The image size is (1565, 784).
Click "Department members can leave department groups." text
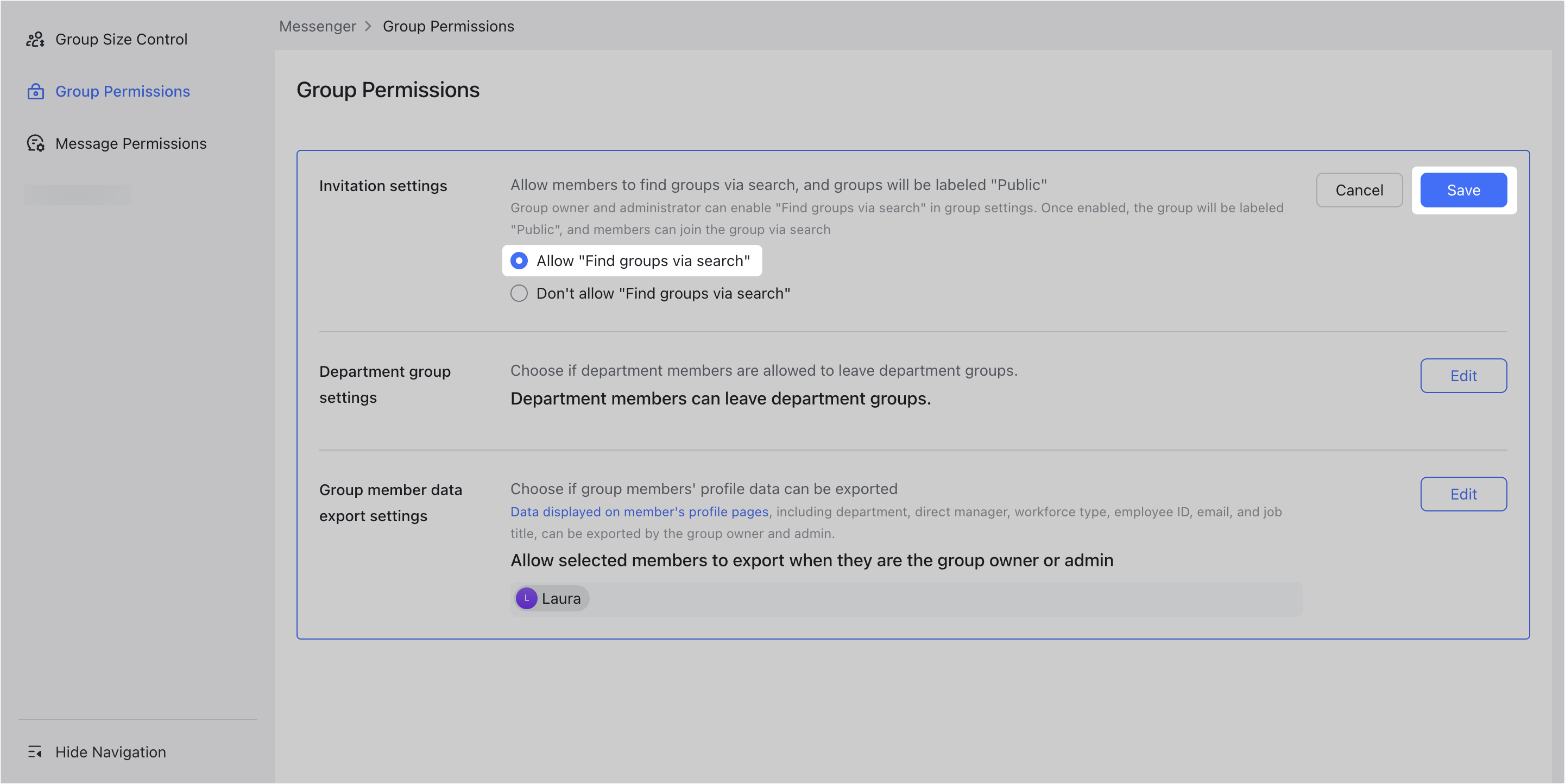pyautogui.click(x=721, y=399)
